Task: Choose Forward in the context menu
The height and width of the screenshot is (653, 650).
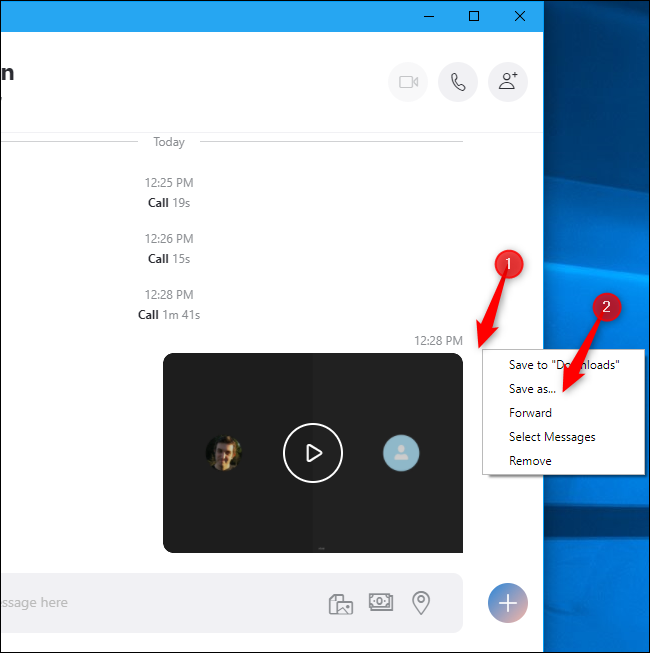Action: [530, 413]
